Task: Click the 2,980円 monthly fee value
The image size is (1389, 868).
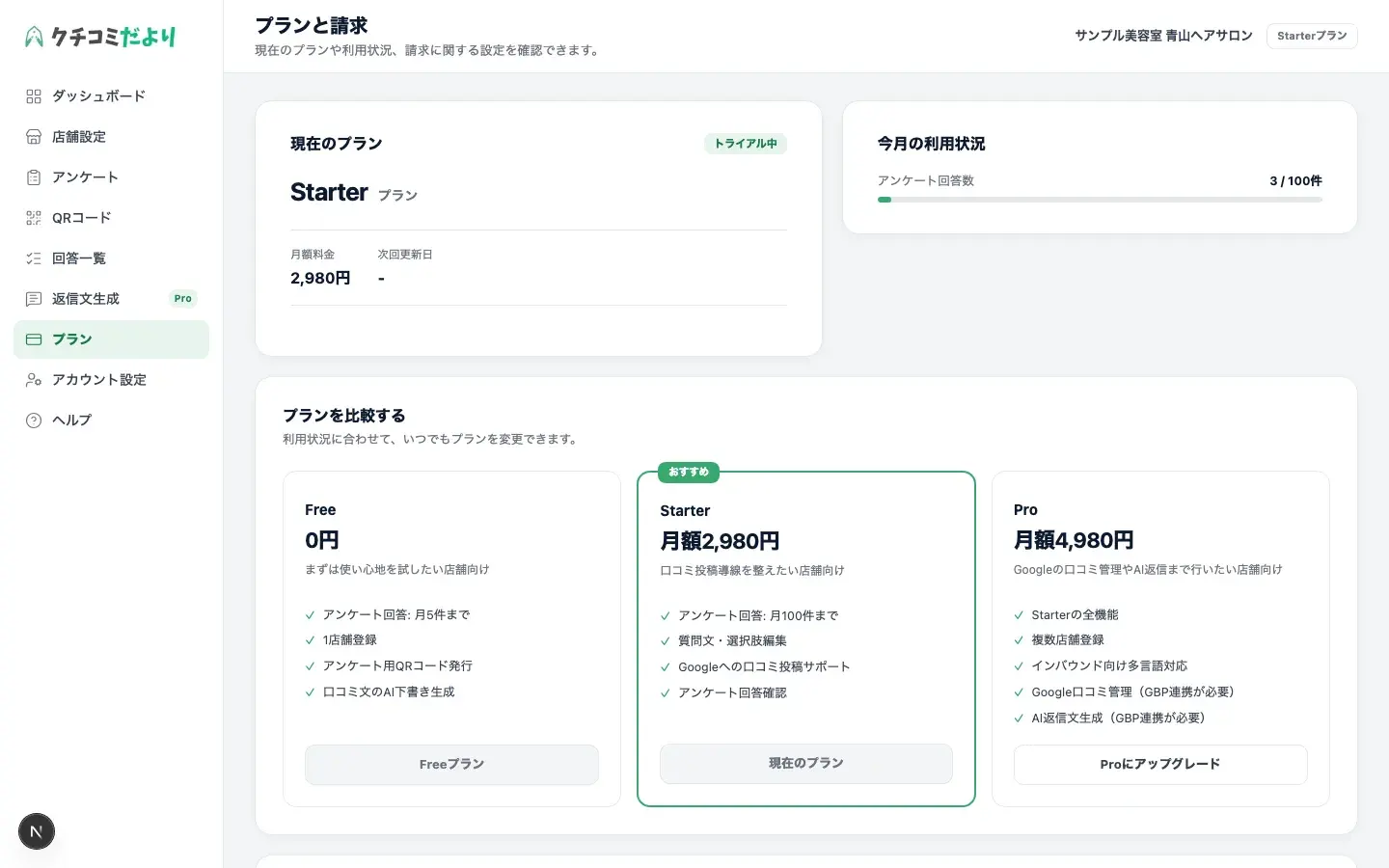Action: 320,279
